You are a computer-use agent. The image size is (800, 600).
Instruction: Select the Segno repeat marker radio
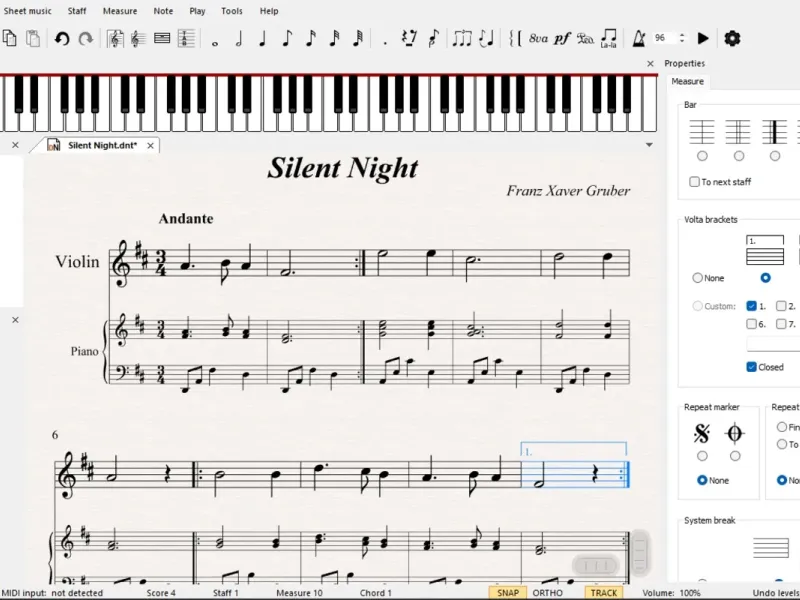pos(702,456)
